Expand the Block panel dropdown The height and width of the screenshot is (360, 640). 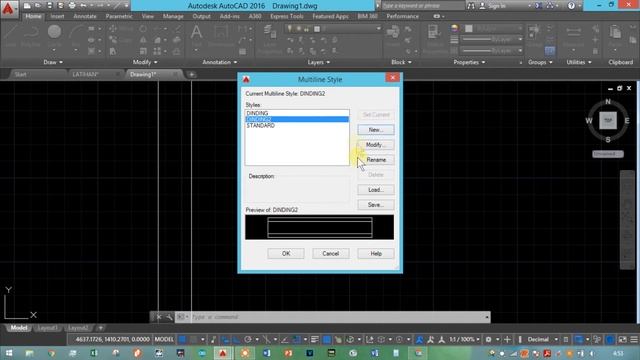(401, 62)
